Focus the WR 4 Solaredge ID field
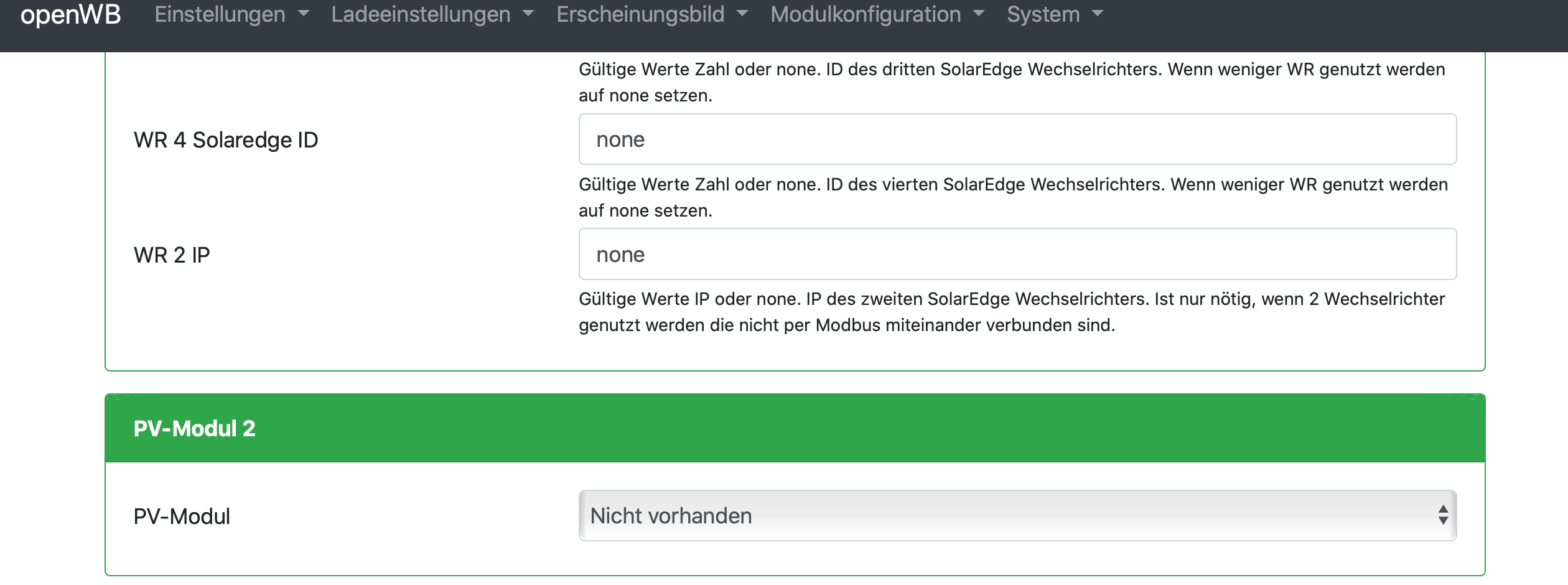 1017,139
